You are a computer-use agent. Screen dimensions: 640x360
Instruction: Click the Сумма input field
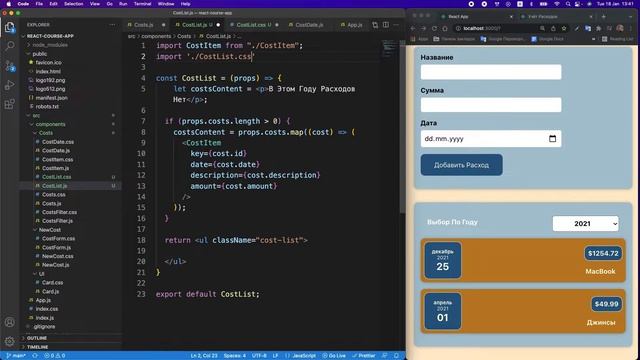(x=491, y=104)
